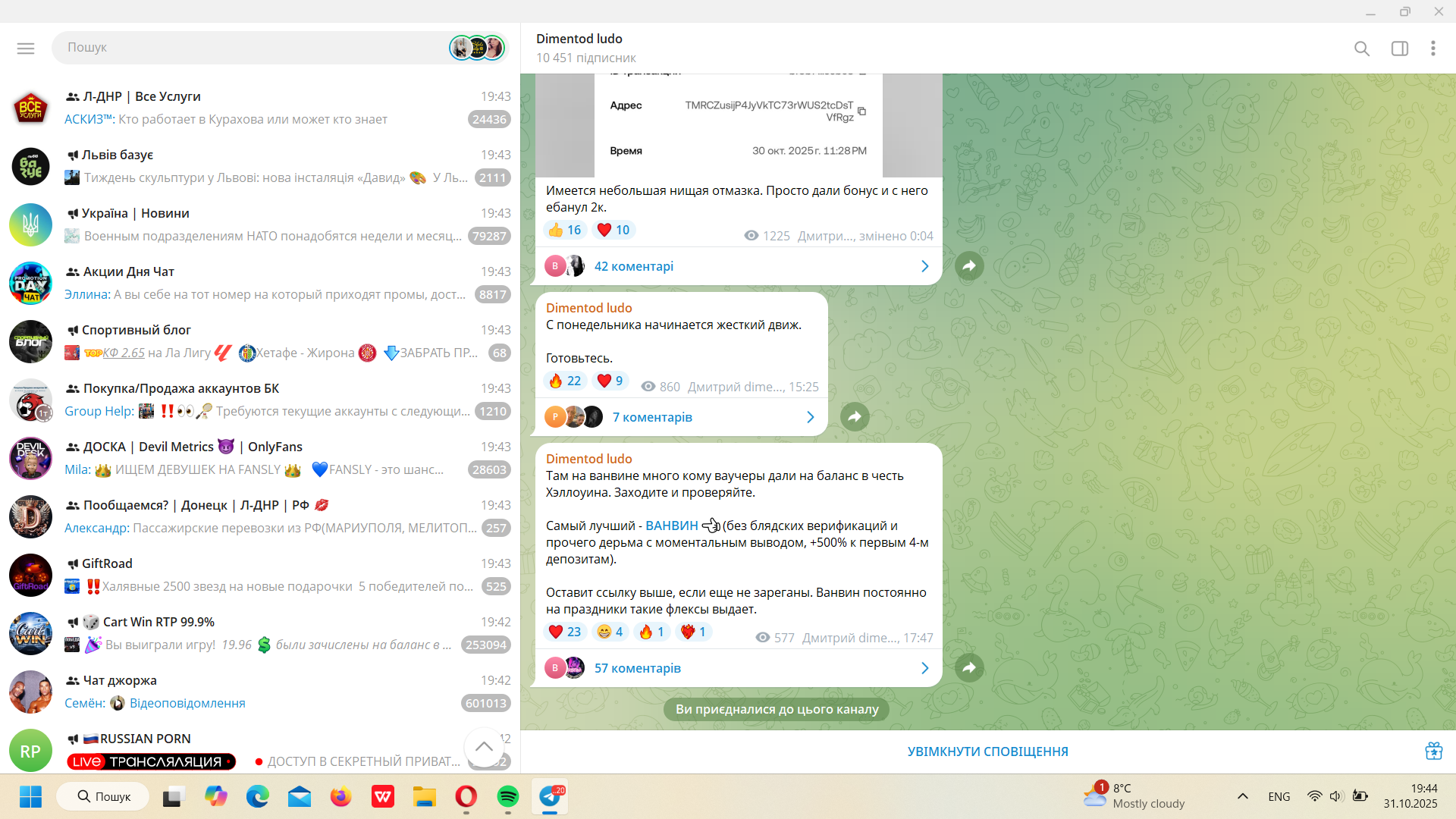Click Увімкнути сповіщення button
This screenshot has width=1456, height=819.
point(987,752)
